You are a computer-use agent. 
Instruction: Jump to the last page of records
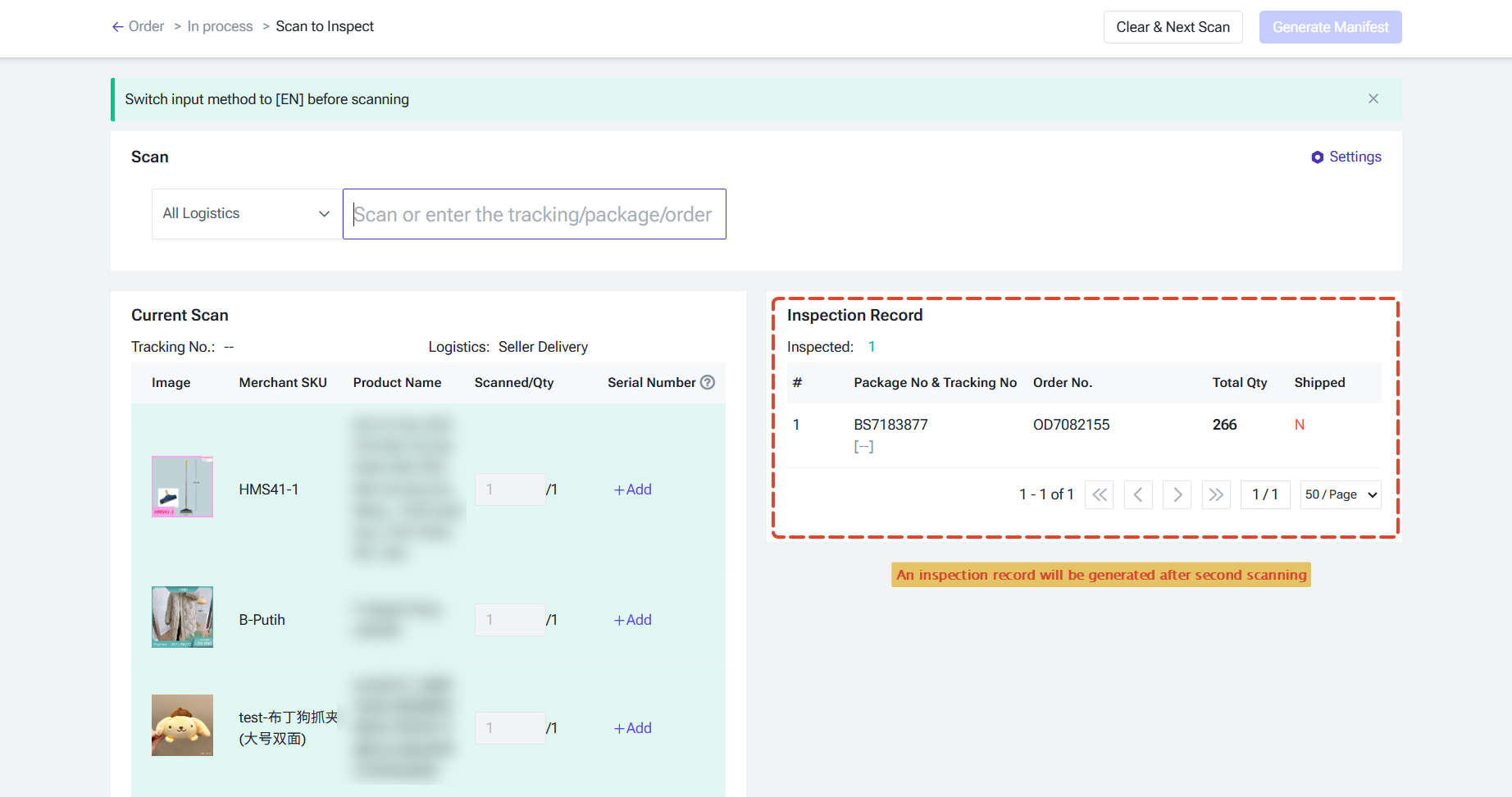click(1216, 494)
